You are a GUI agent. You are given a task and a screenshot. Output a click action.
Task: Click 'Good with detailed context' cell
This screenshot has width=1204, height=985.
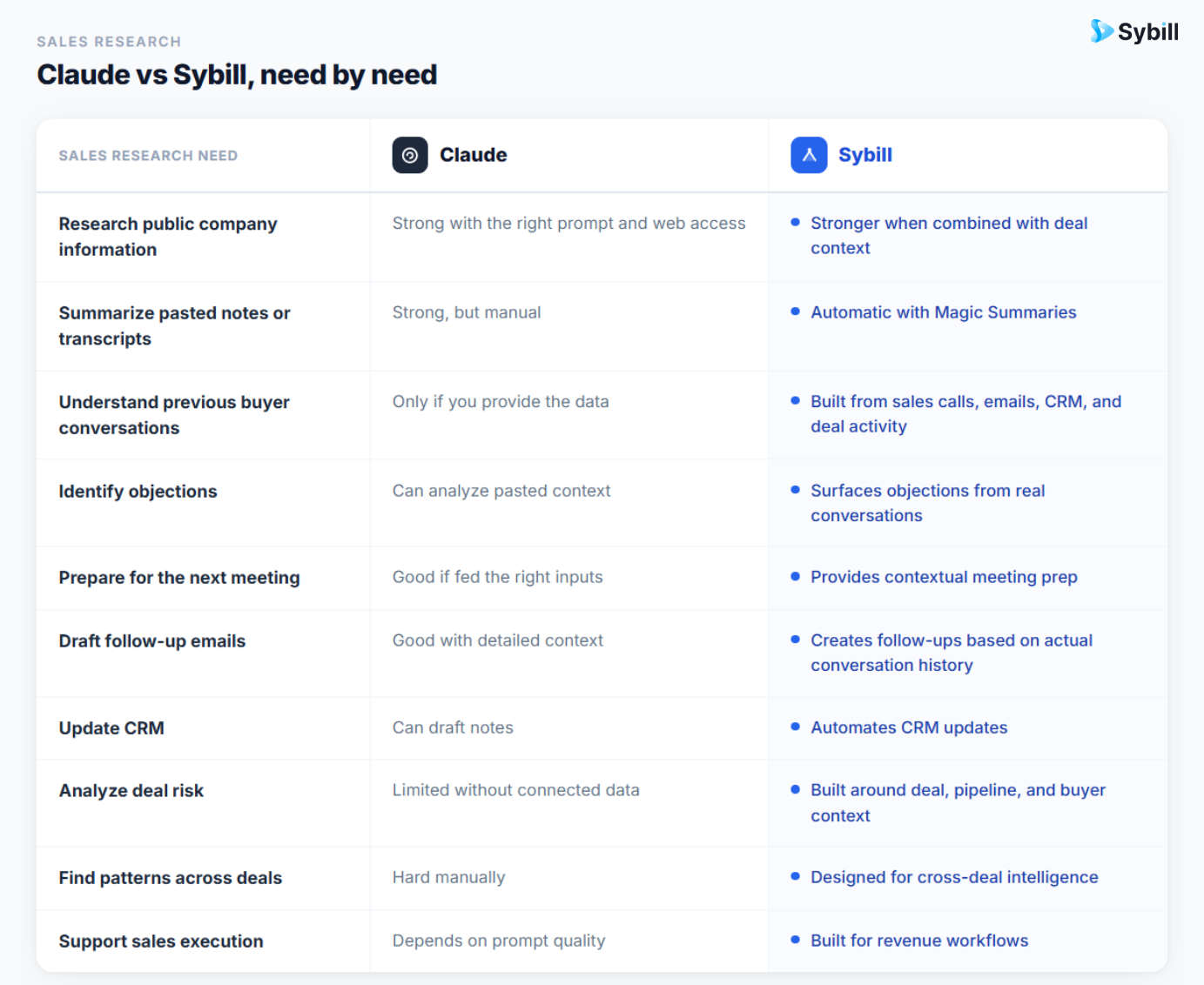point(497,640)
